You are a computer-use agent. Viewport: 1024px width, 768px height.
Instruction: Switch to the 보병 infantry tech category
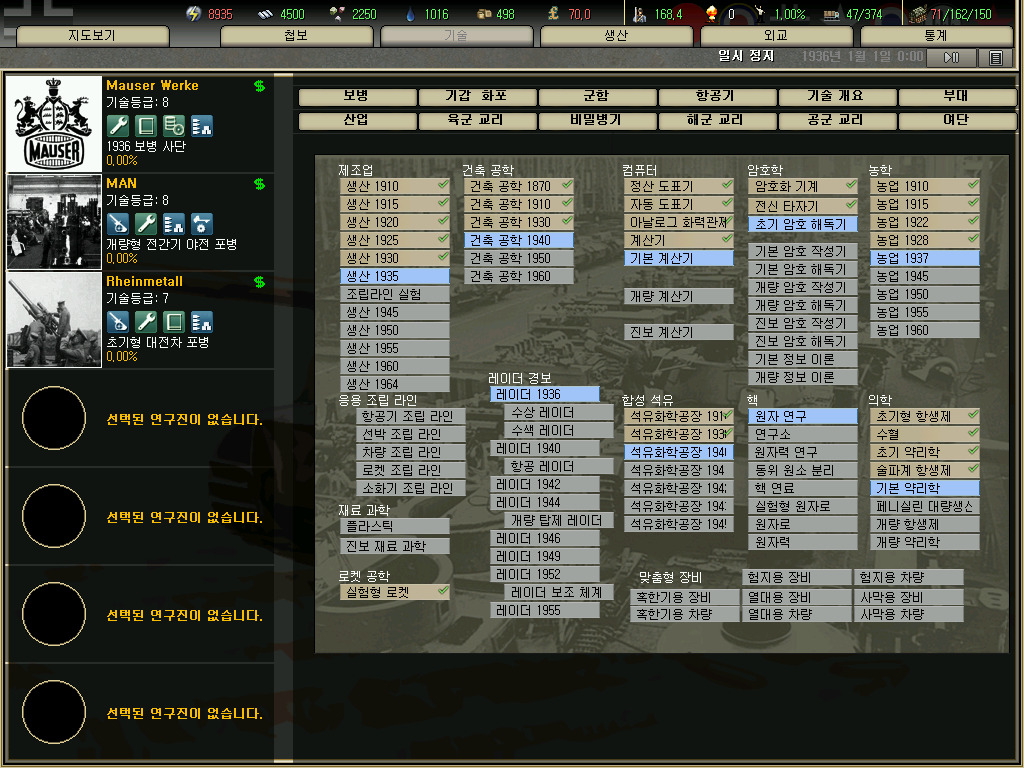coord(357,97)
